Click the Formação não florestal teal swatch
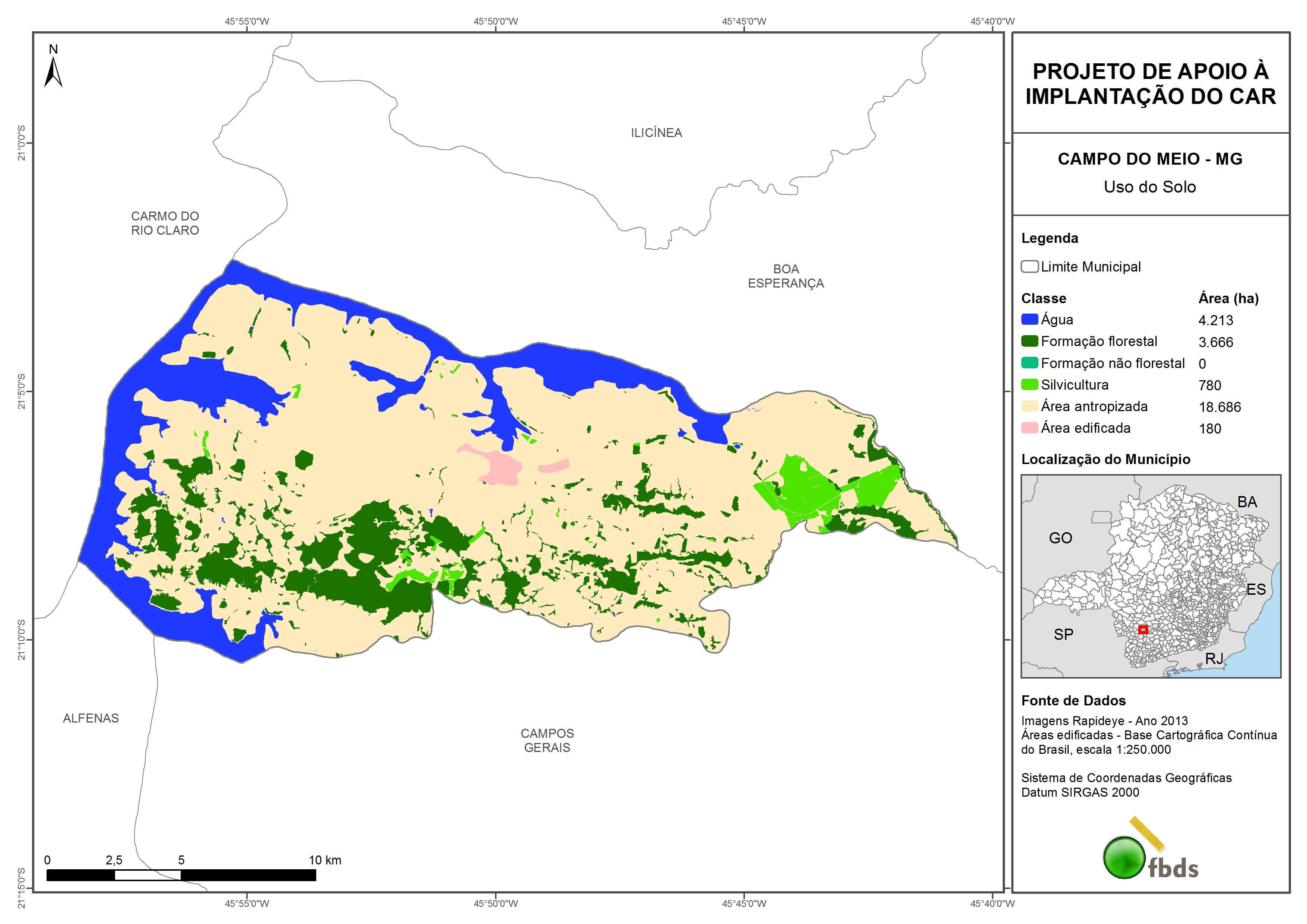 (x=1029, y=363)
